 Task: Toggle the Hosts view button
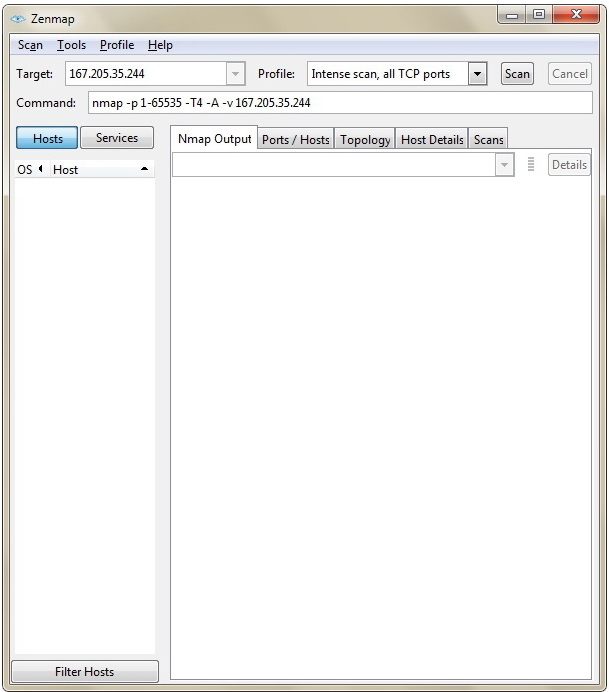[48, 139]
